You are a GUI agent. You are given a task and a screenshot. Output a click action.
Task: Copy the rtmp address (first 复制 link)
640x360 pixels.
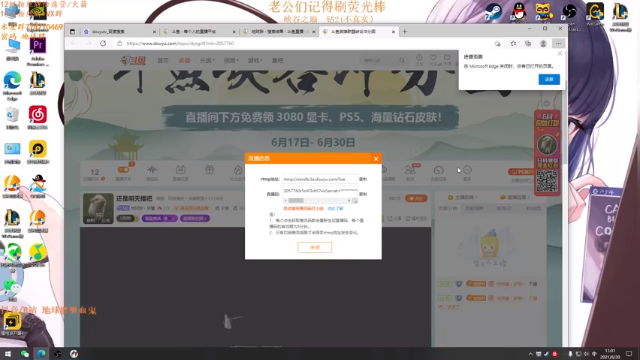[362, 179]
